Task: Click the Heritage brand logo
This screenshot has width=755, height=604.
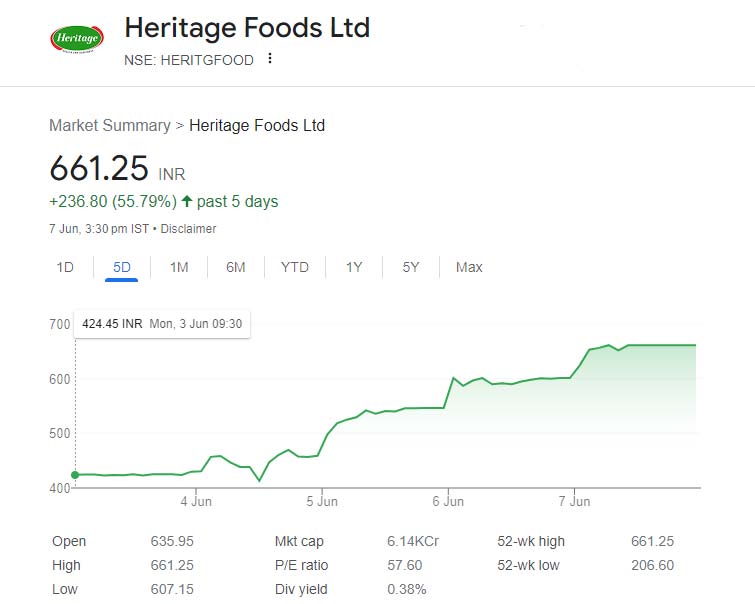Action: click(x=76, y=40)
